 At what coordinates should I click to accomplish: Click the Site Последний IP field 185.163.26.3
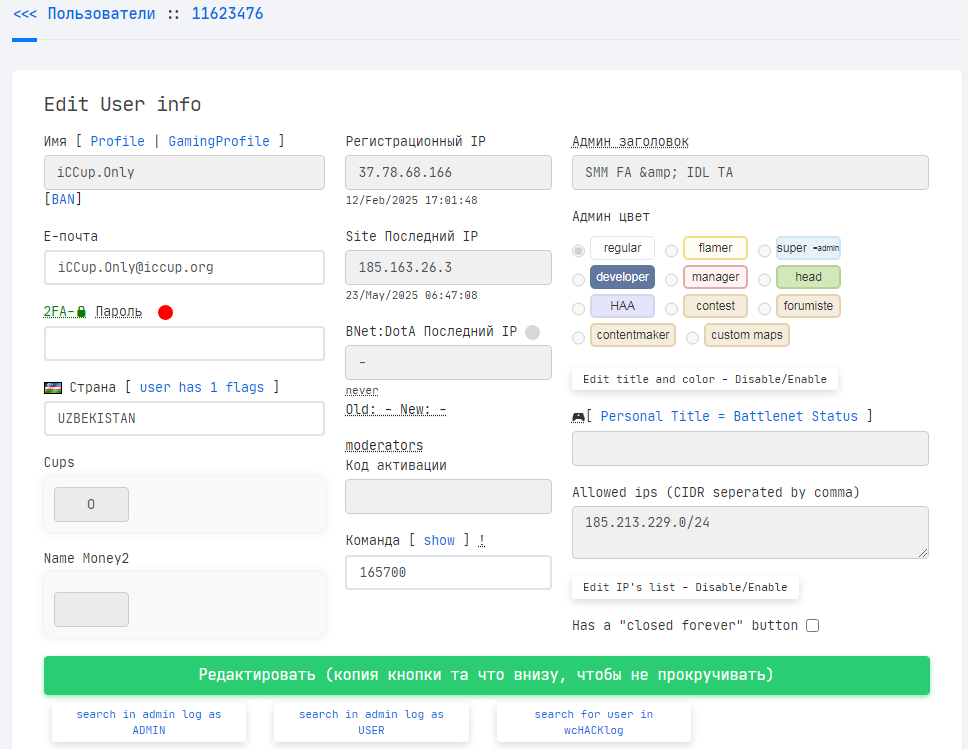[448, 267]
